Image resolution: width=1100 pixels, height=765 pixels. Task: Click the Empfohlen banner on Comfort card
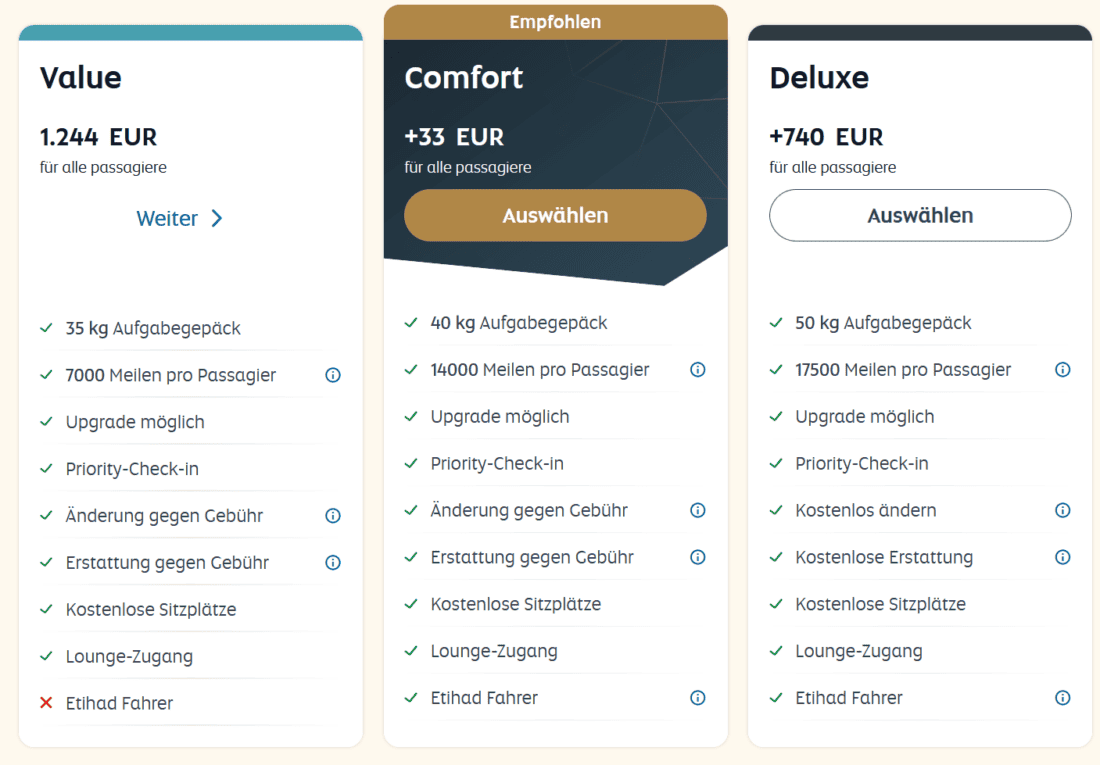[x=555, y=22]
